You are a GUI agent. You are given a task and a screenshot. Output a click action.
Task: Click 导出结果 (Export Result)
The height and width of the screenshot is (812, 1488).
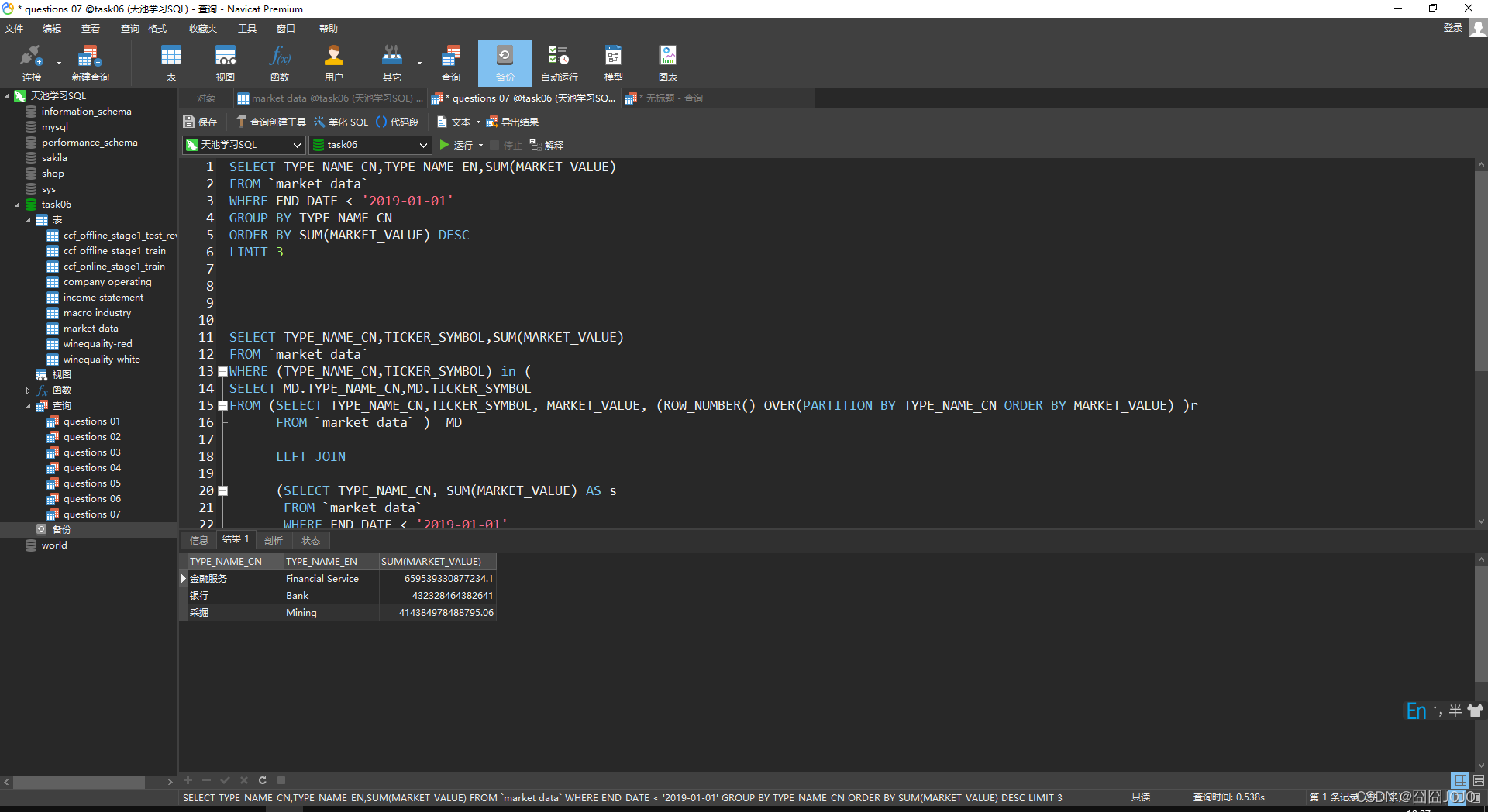512,122
